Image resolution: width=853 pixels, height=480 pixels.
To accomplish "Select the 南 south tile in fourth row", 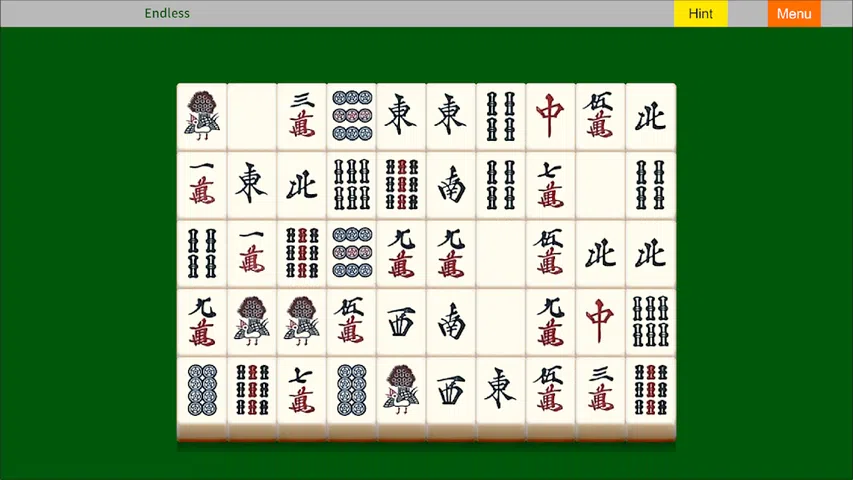I will 451,321.
